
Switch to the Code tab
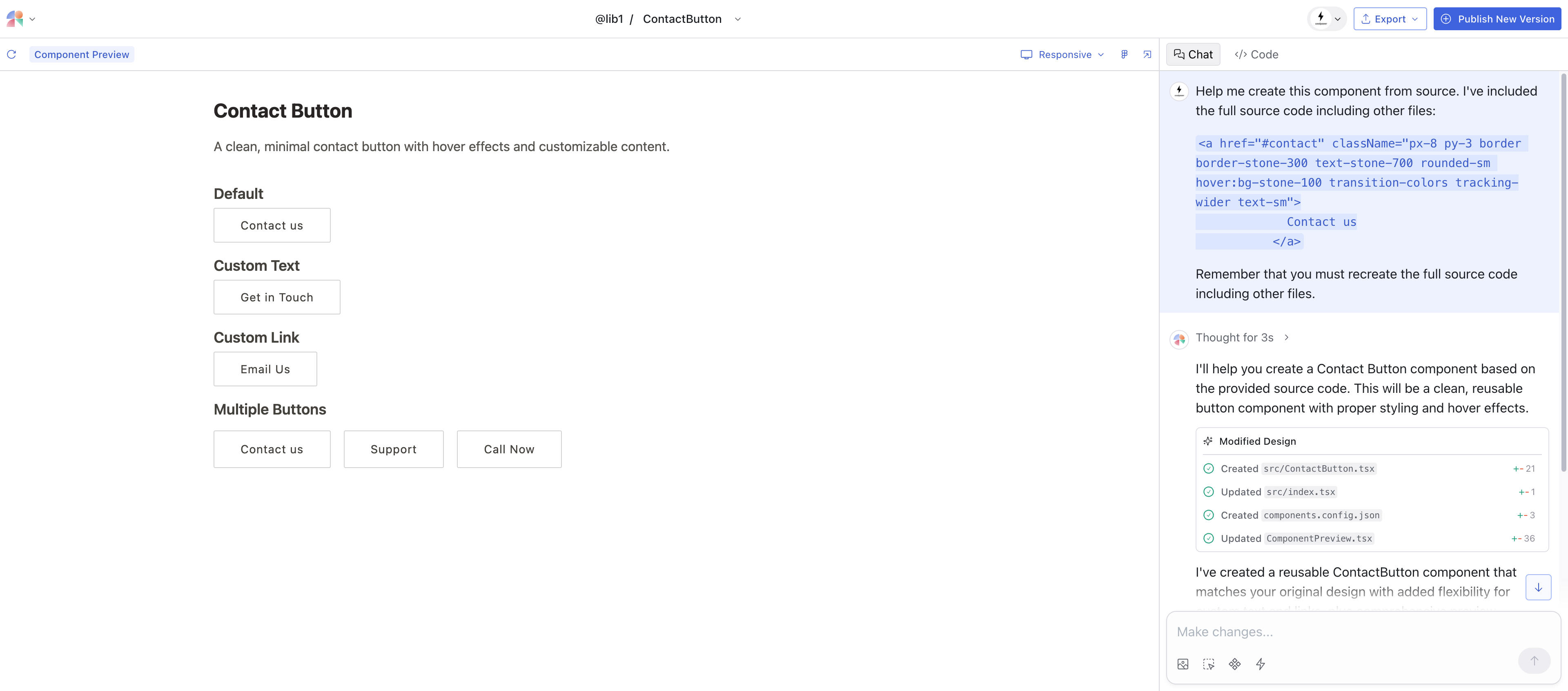1256,54
